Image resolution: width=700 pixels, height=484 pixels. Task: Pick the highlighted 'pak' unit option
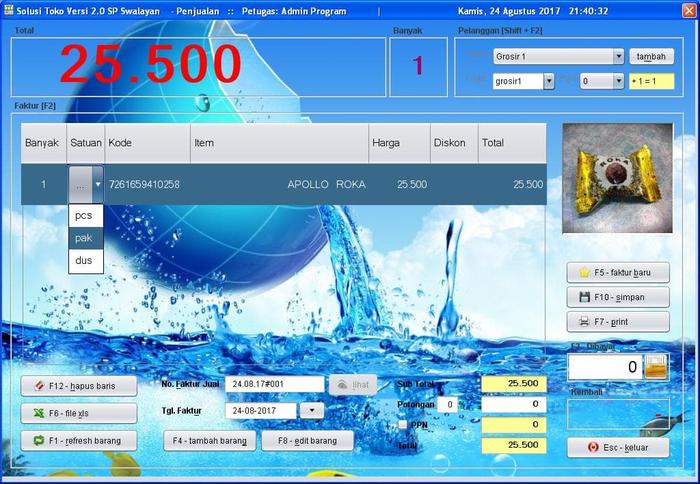pyautogui.click(x=84, y=238)
